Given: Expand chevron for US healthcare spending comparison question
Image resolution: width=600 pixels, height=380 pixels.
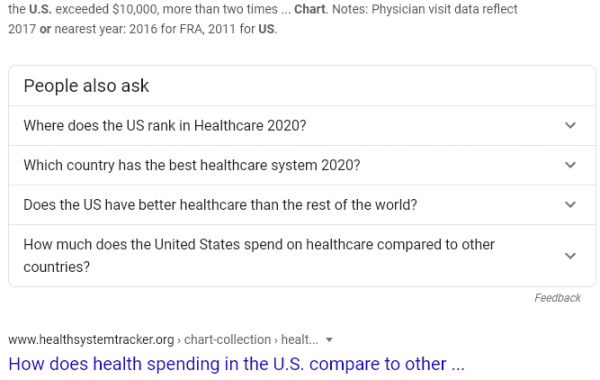Looking at the screenshot, I should coord(570,256).
